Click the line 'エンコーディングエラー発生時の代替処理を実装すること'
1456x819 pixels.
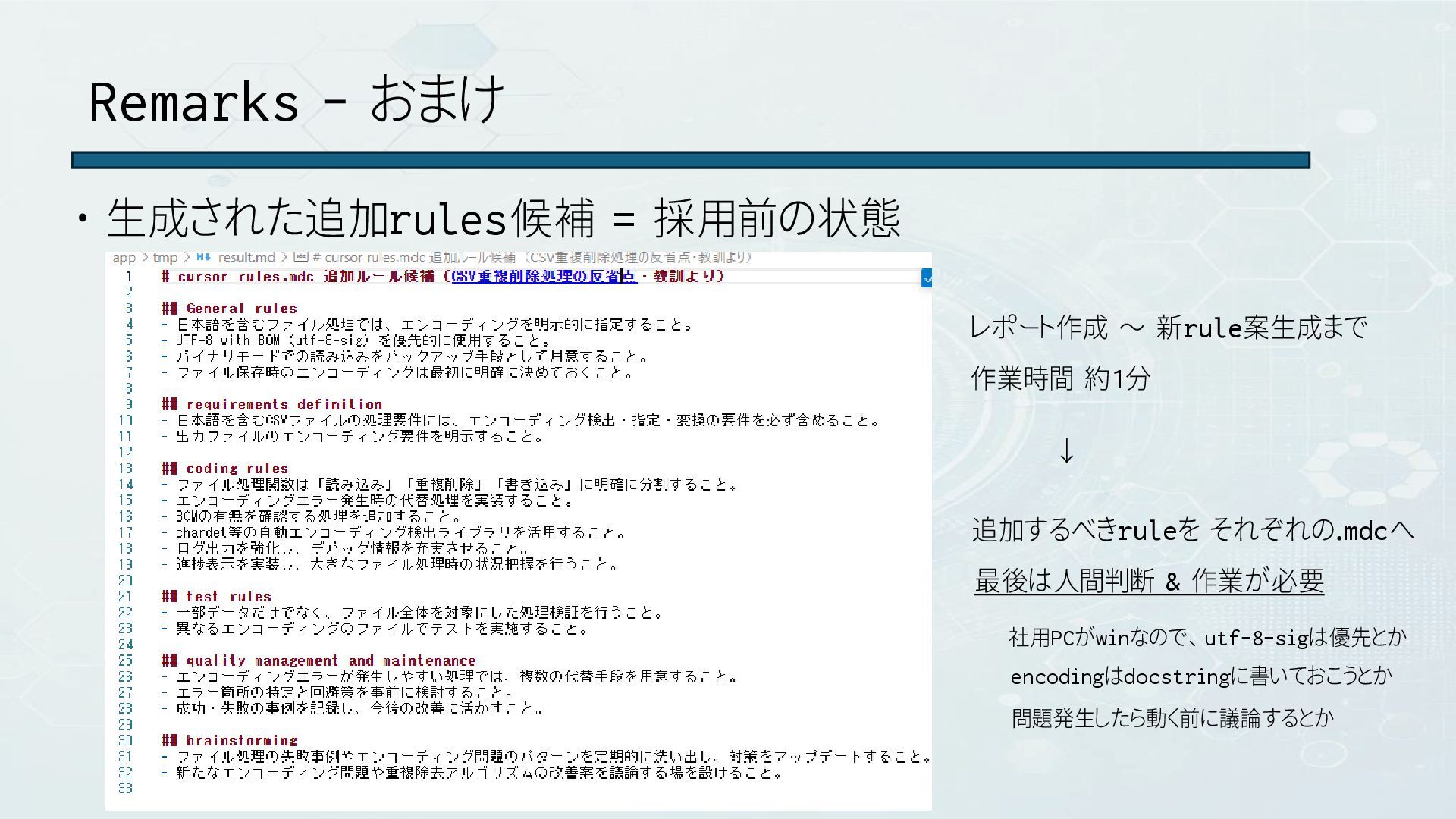click(369, 500)
